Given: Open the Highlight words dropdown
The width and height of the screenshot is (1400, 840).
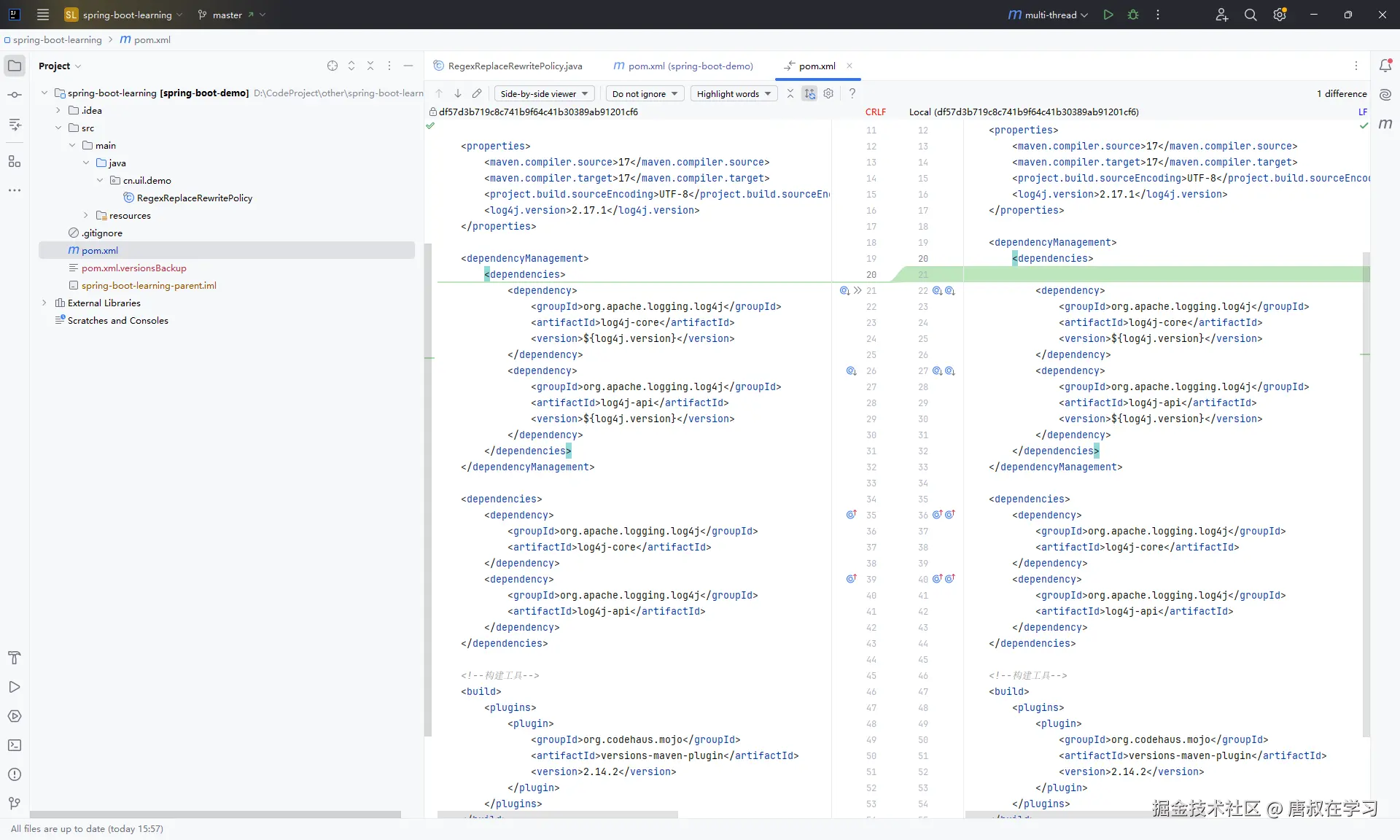Looking at the screenshot, I should coord(734,93).
